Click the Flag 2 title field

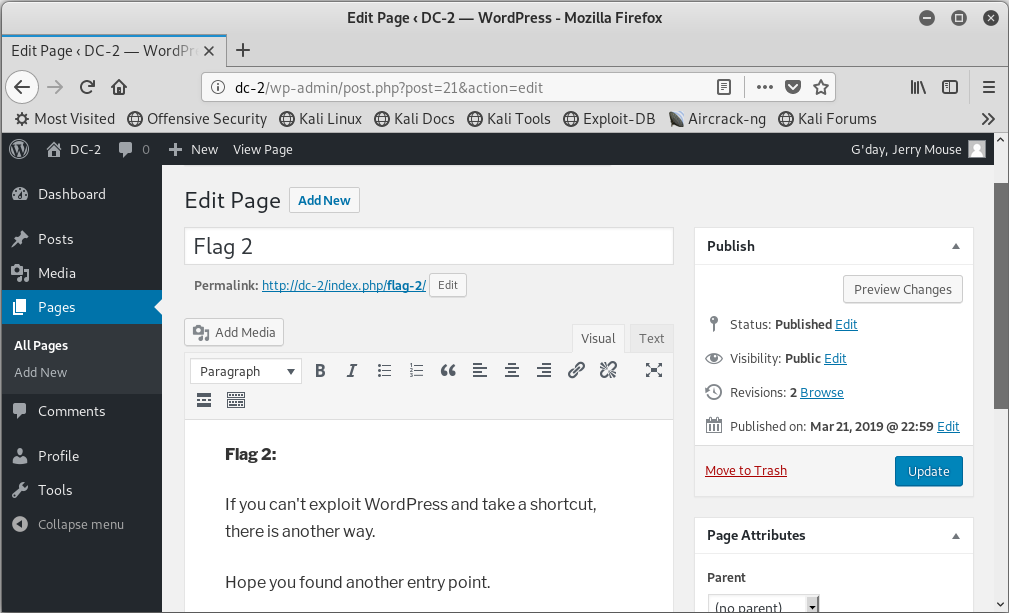click(429, 246)
